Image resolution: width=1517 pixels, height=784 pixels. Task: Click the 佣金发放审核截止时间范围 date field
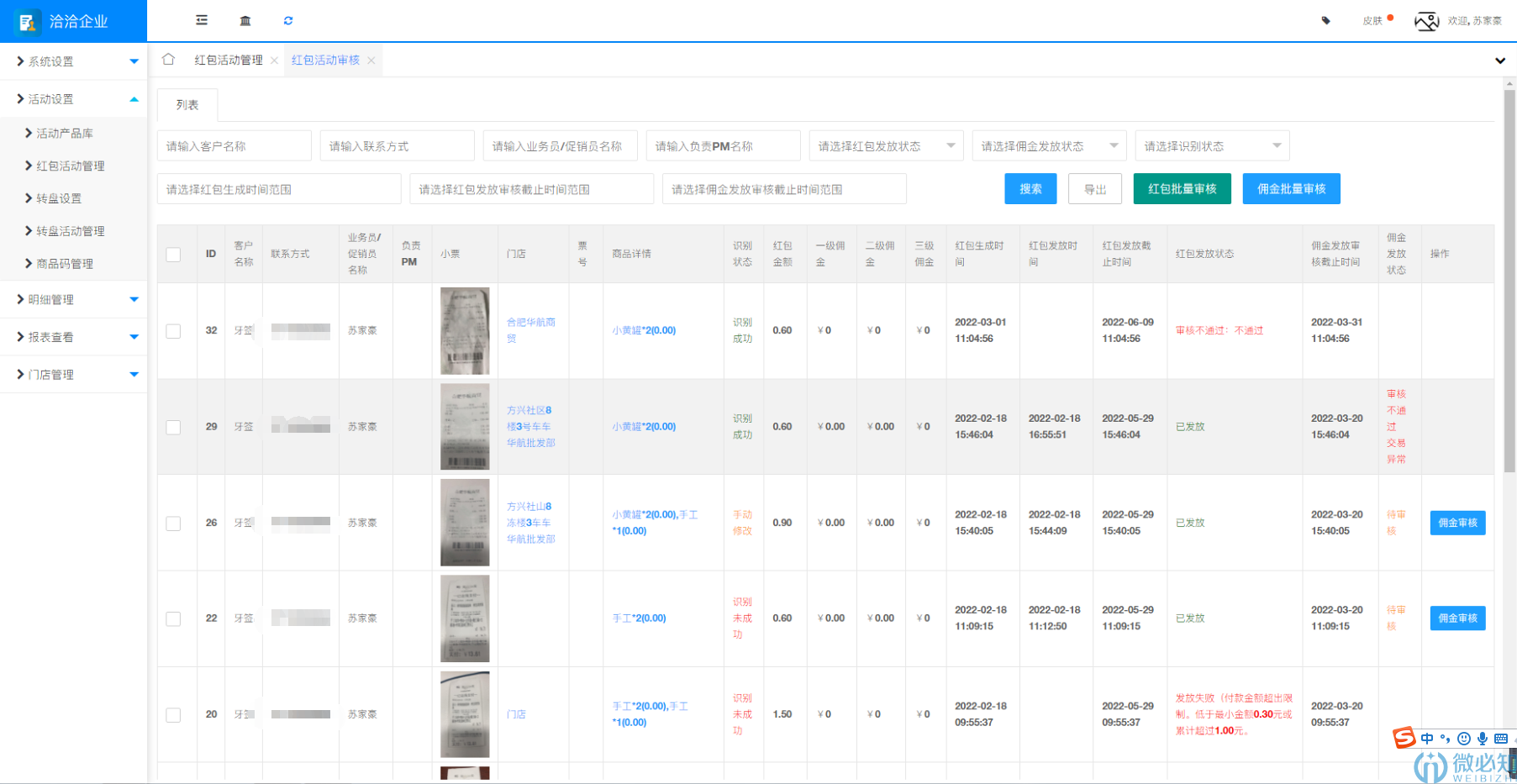784,189
